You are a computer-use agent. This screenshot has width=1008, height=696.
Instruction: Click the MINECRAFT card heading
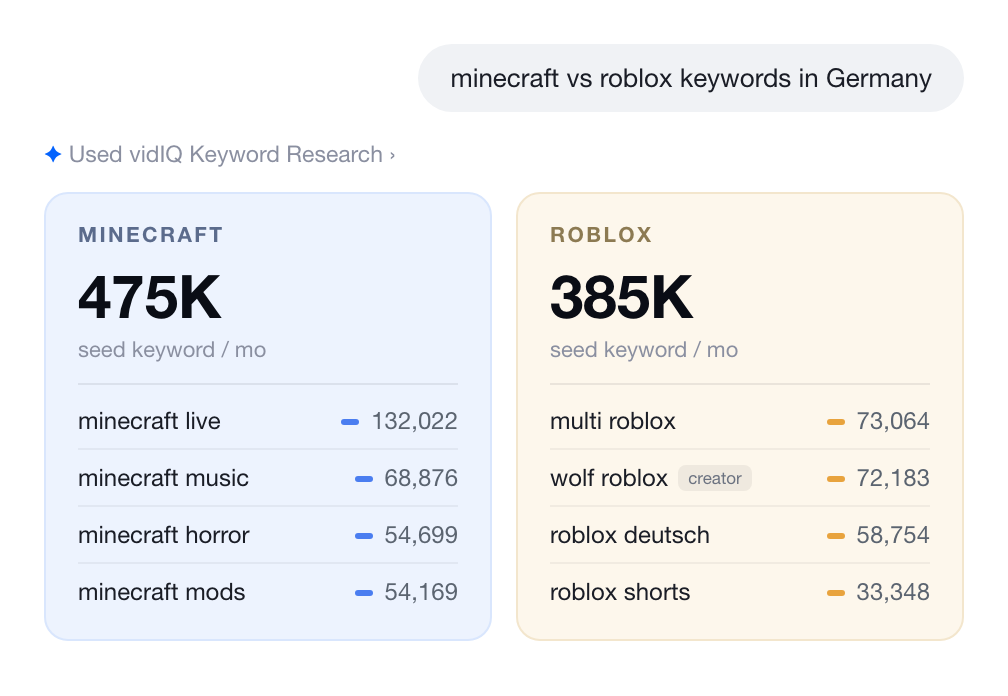pos(151,235)
